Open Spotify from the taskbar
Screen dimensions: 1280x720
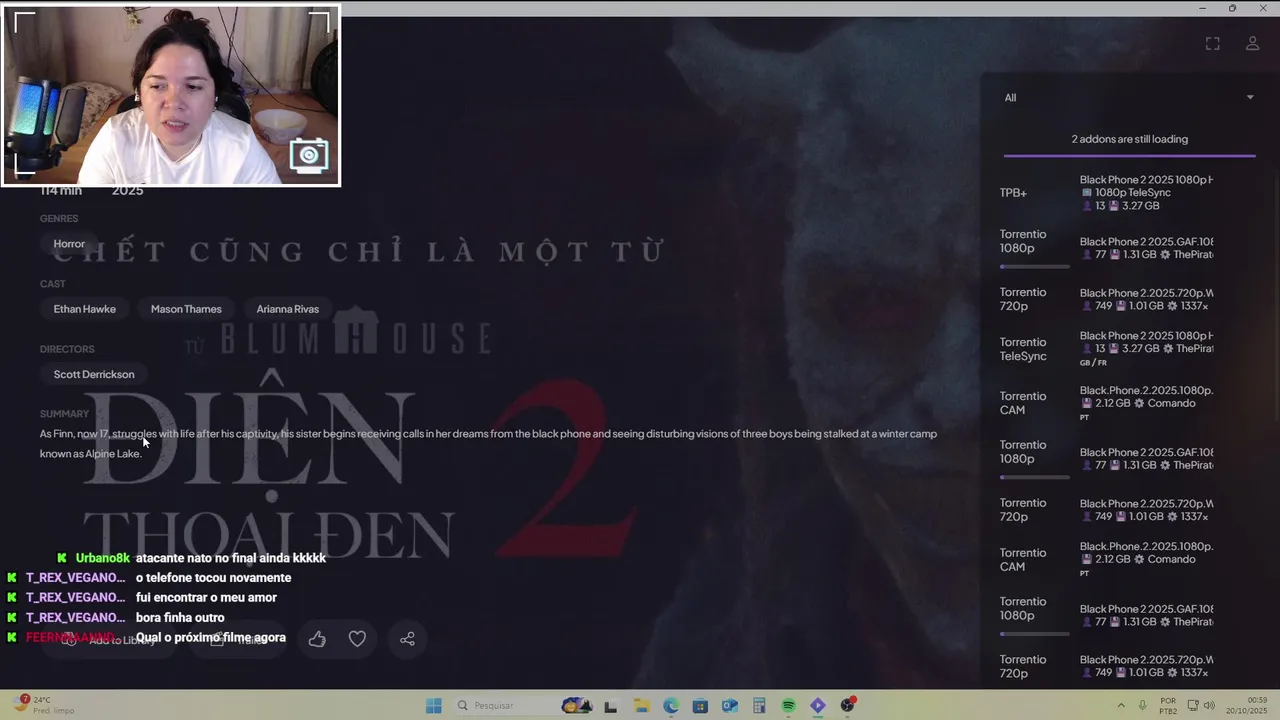pos(788,706)
